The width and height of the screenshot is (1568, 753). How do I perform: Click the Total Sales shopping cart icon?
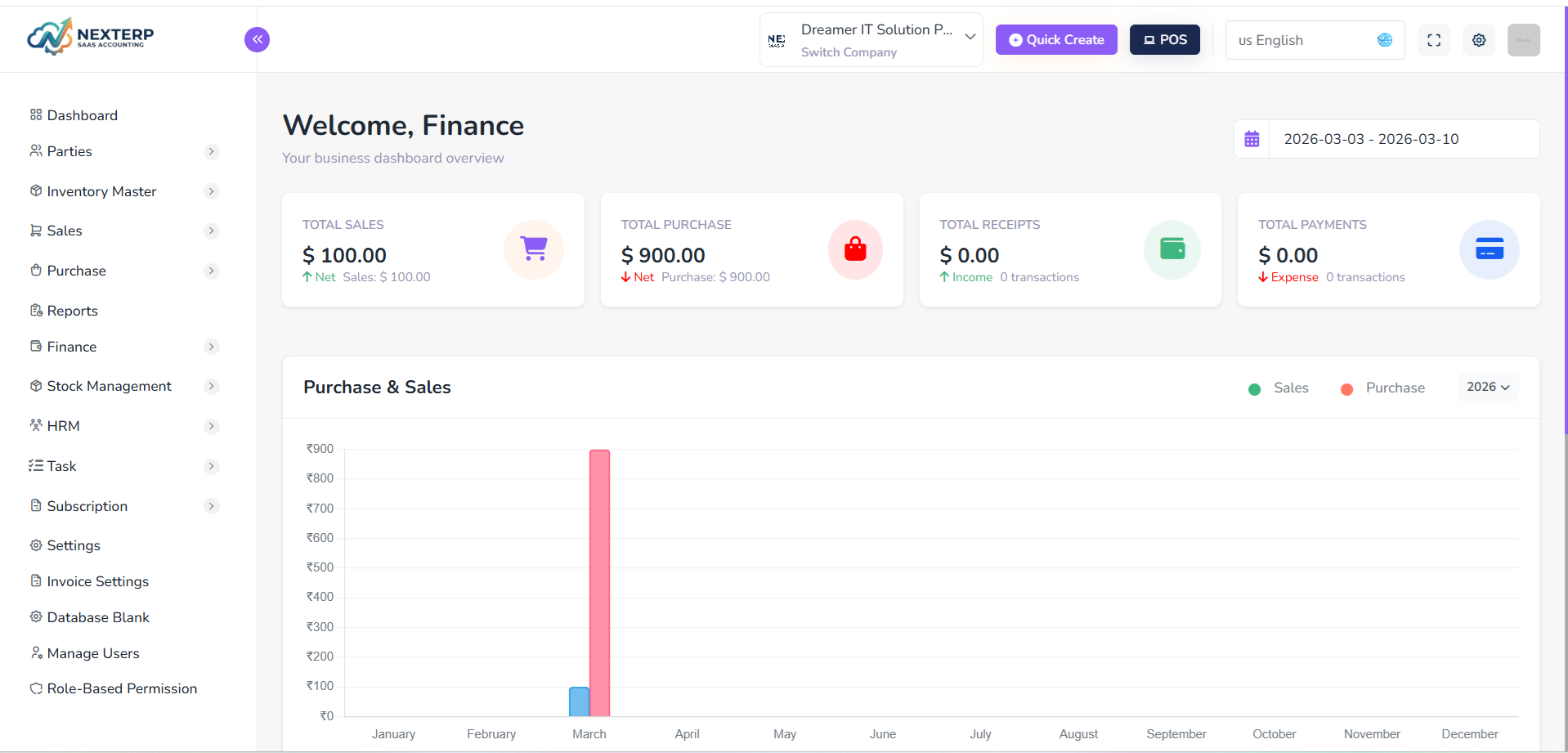point(534,249)
